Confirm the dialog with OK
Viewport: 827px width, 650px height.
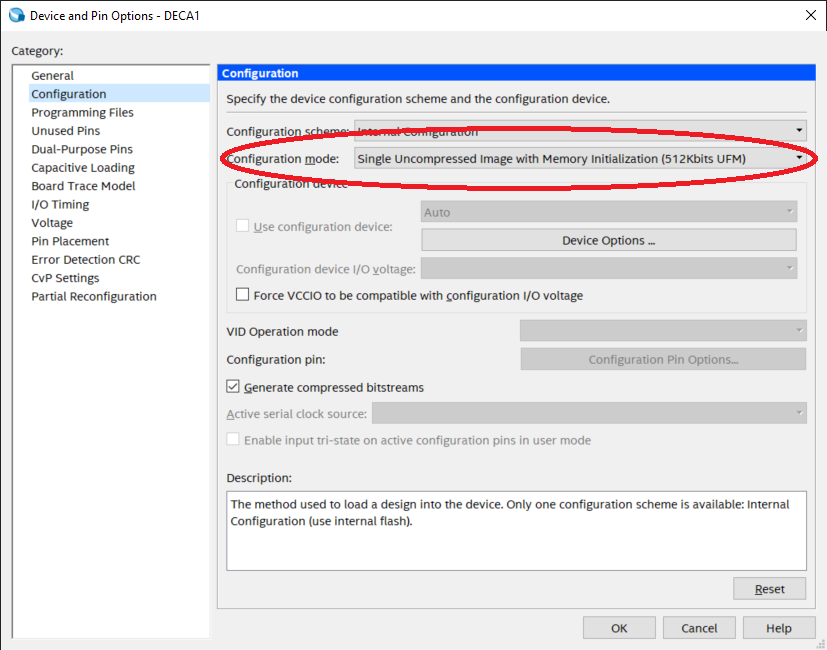point(619,628)
